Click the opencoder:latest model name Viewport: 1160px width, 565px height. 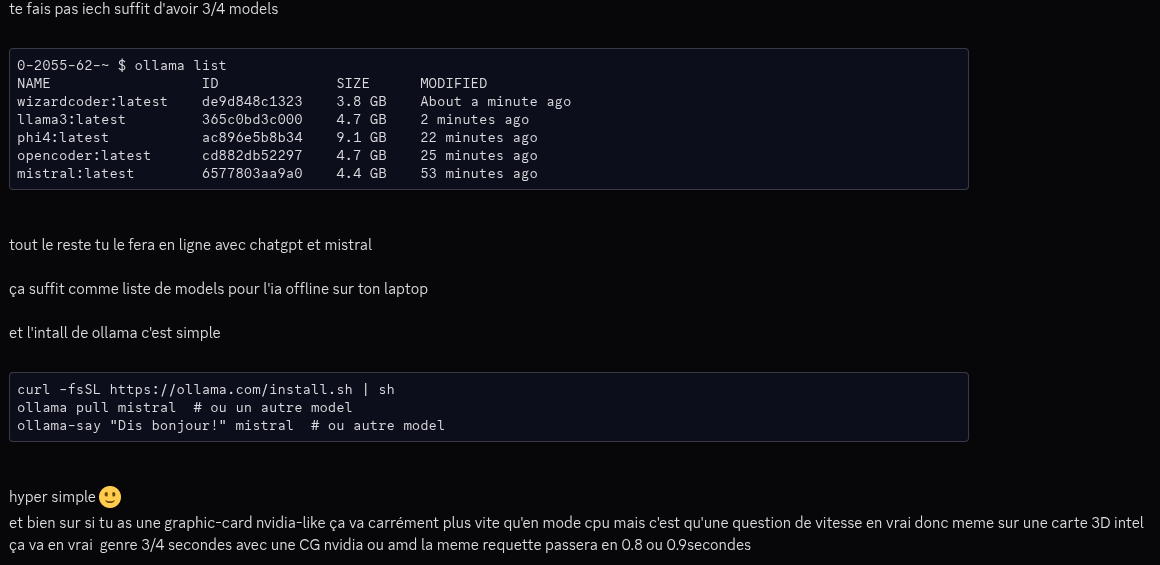coord(84,155)
